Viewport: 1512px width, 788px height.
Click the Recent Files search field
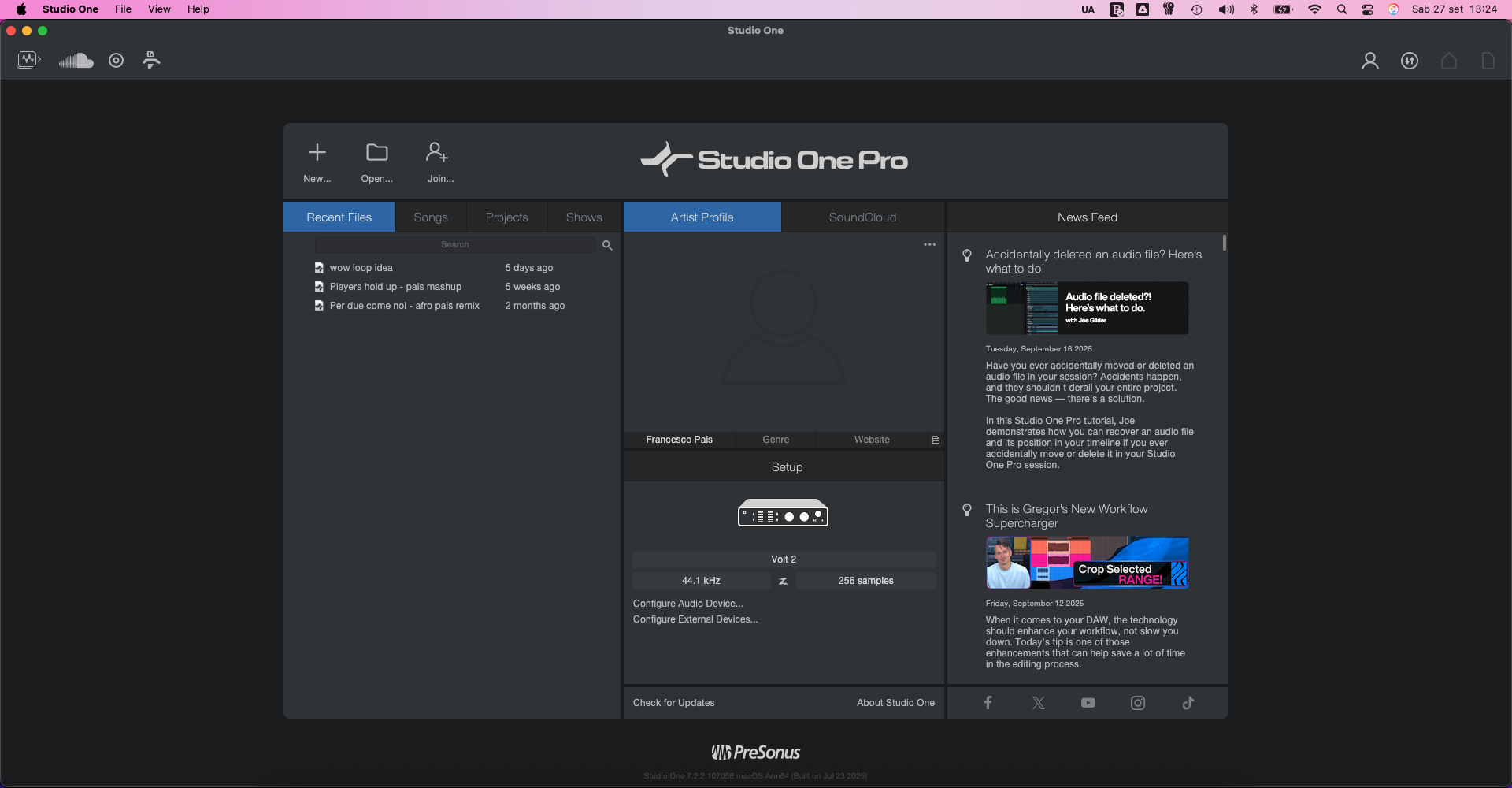tap(455, 245)
